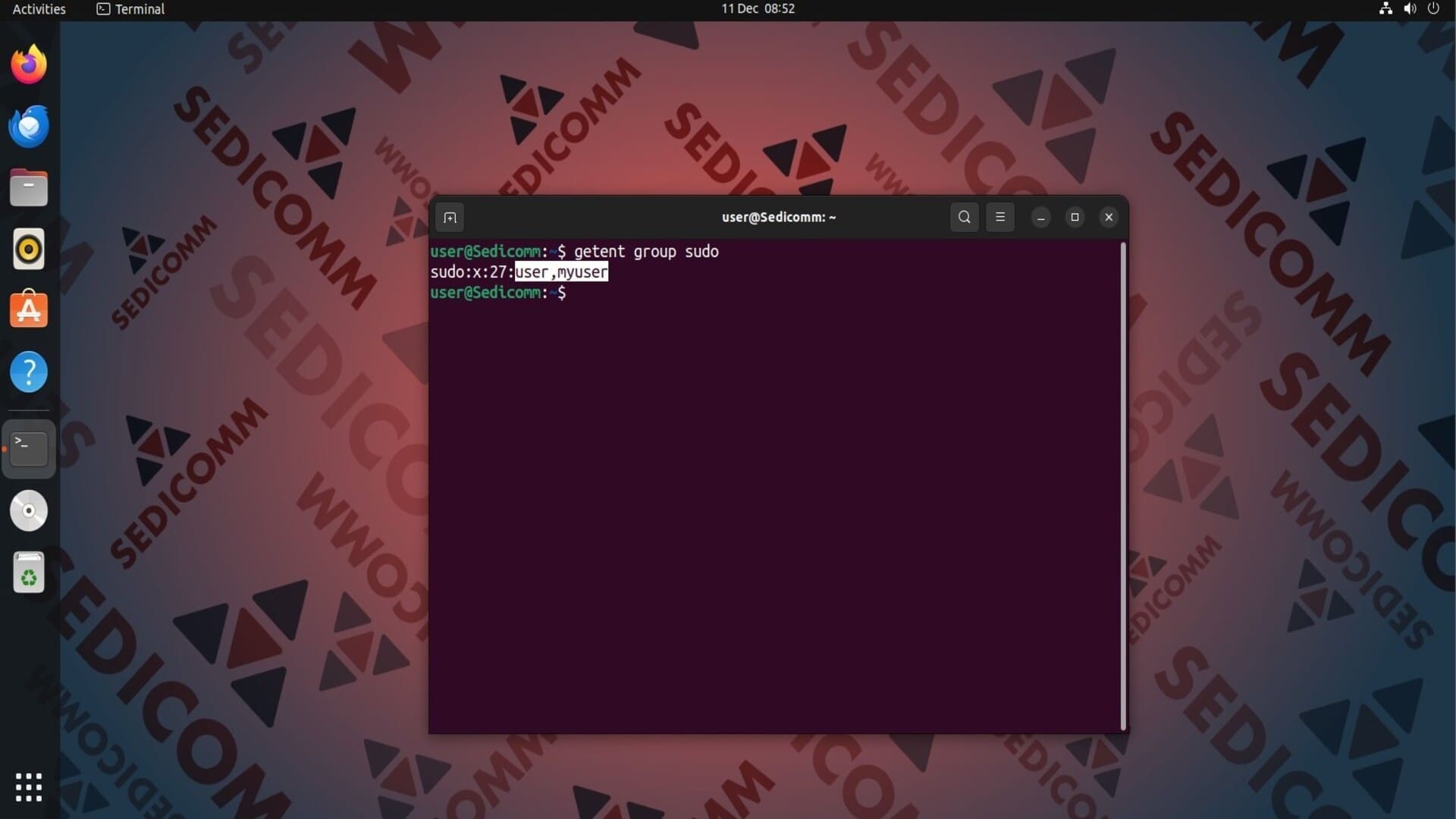The image size is (1456, 819).
Task: Click the terminal vertical scrollbar
Action: [1123, 485]
